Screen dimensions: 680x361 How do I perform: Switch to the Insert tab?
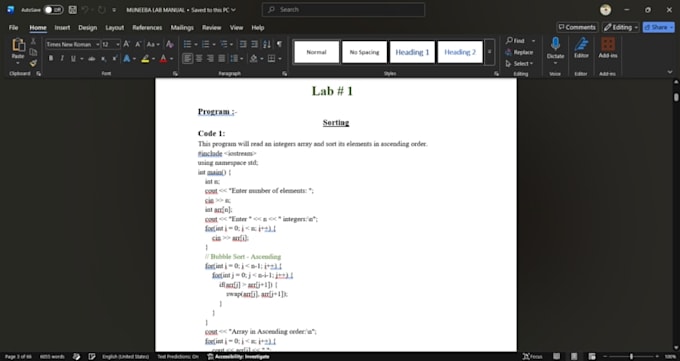[x=62, y=27]
